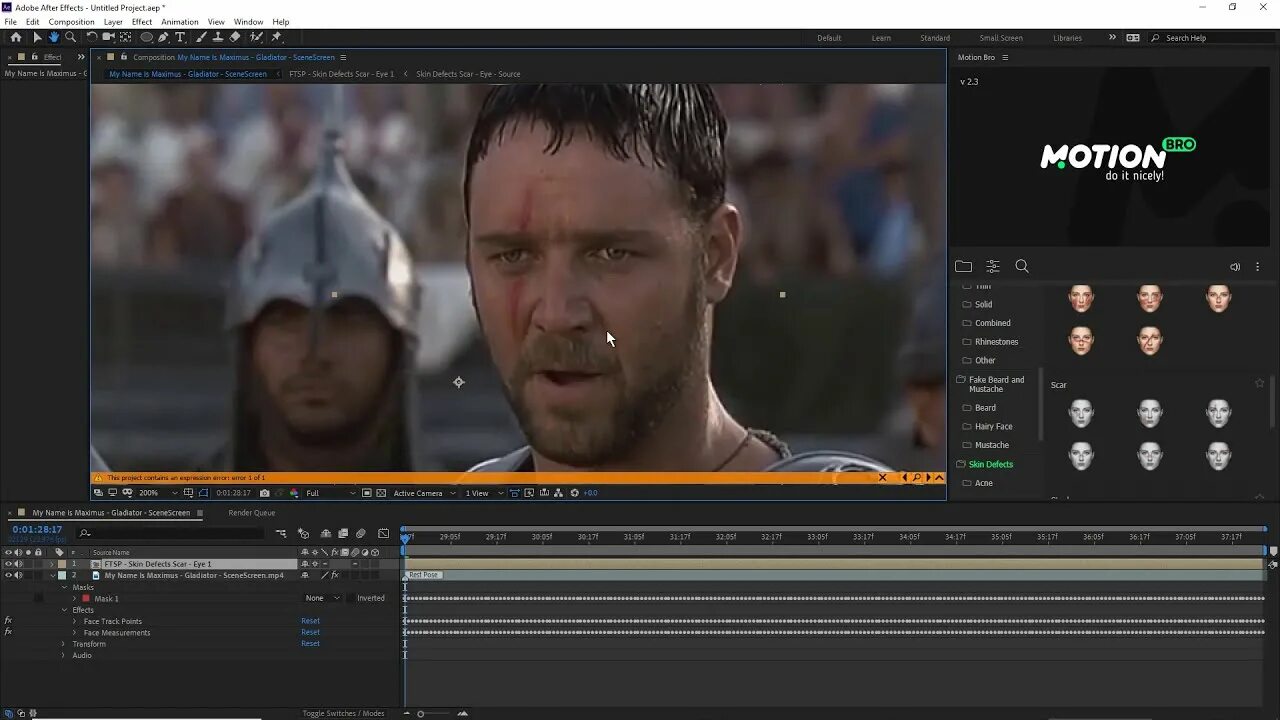This screenshot has width=1280, height=720.
Task: Hide the SceneScreen.mp4 layer video
Action: pos(9,575)
